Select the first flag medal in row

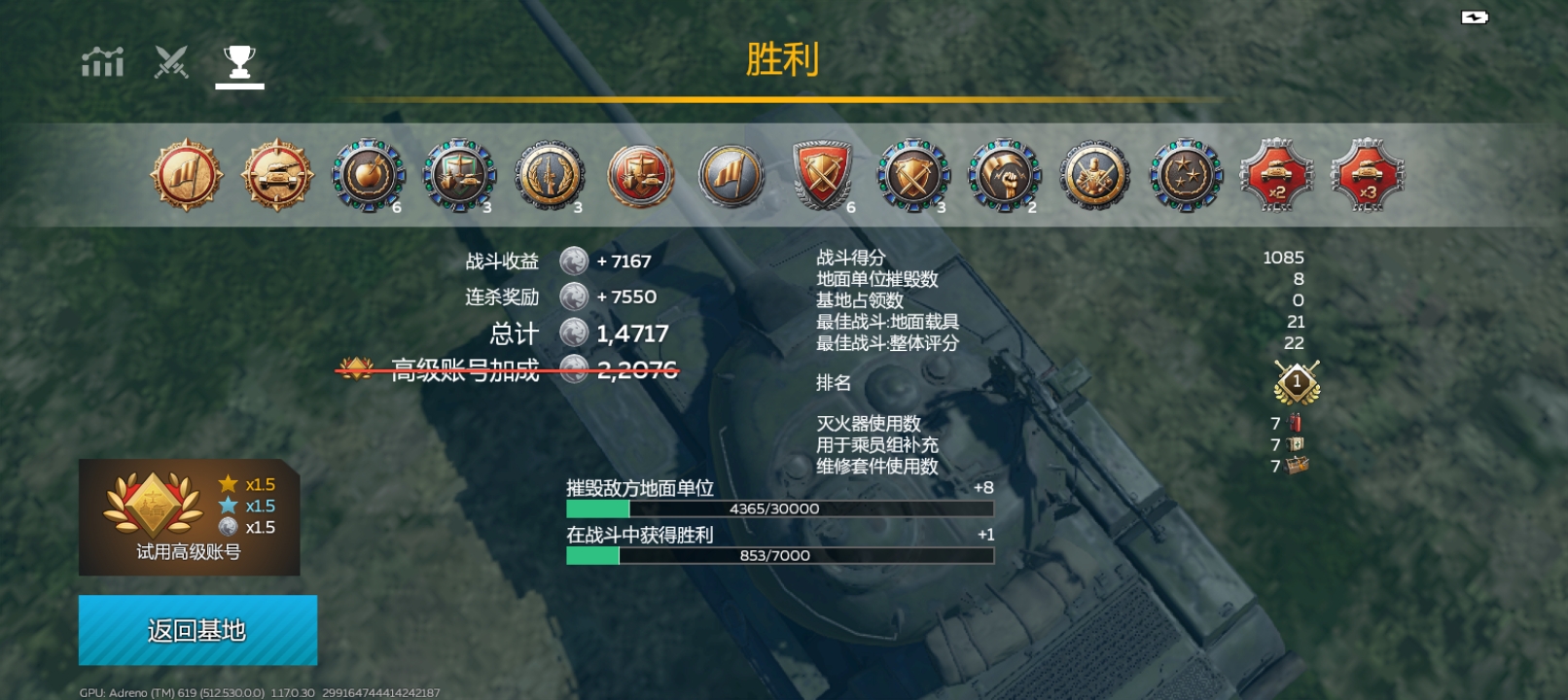tap(186, 176)
